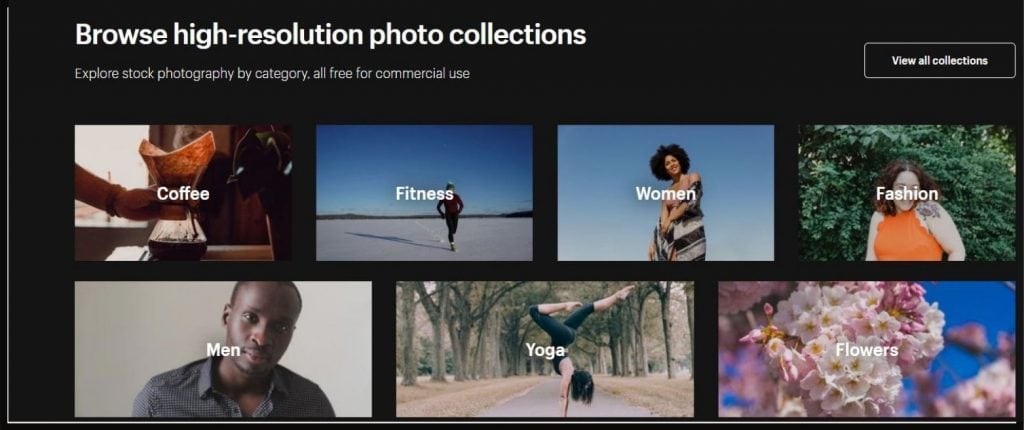The height and width of the screenshot is (430, 1024).
Task: View the Yoga photo collection
Action: [545, 349]
